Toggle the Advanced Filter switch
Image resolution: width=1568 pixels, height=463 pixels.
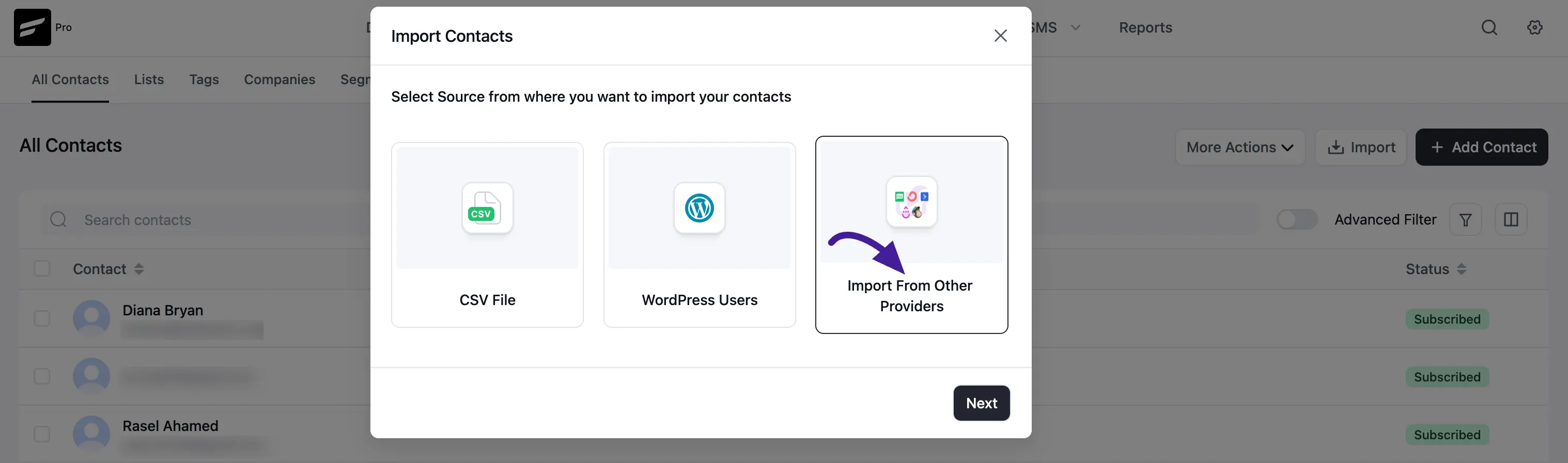pos(1297,220)
